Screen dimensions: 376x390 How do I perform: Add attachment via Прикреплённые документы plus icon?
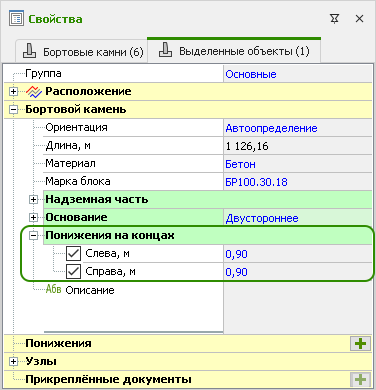coord(361,379)
